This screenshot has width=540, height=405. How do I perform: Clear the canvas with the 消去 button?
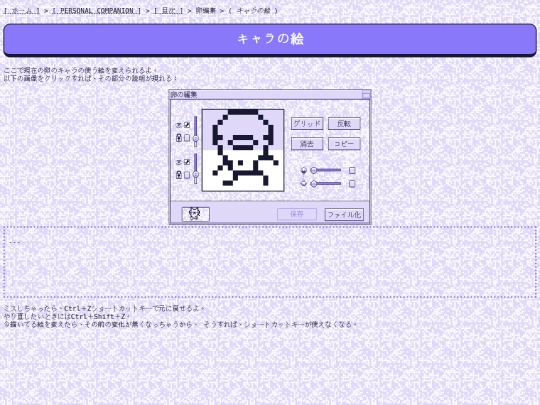tap(307, 144)
